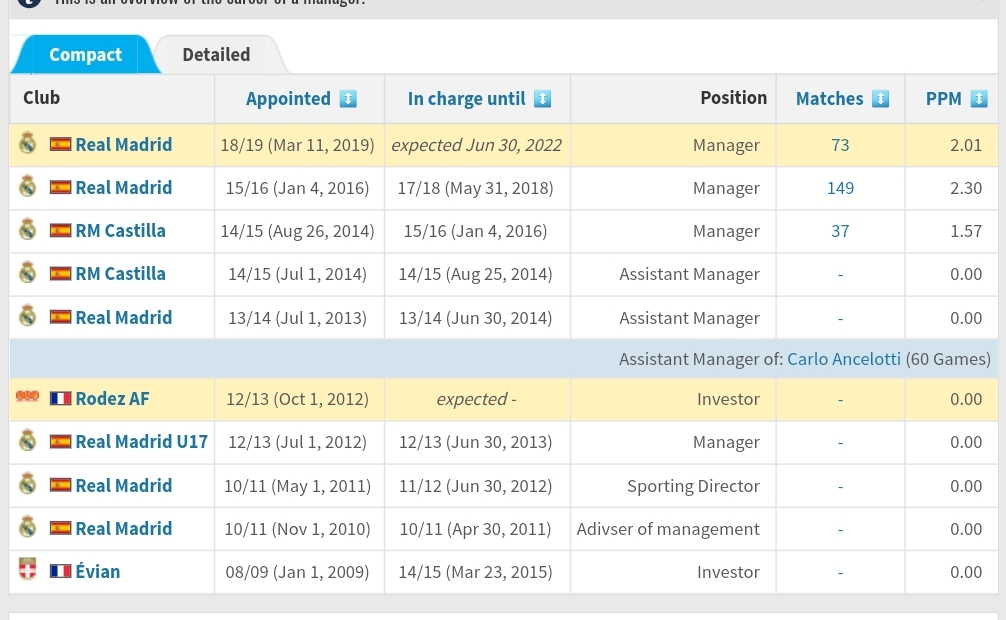Sort by the Appointed column header
This screenshot has width=1006, height=620.
coord(288,99)
